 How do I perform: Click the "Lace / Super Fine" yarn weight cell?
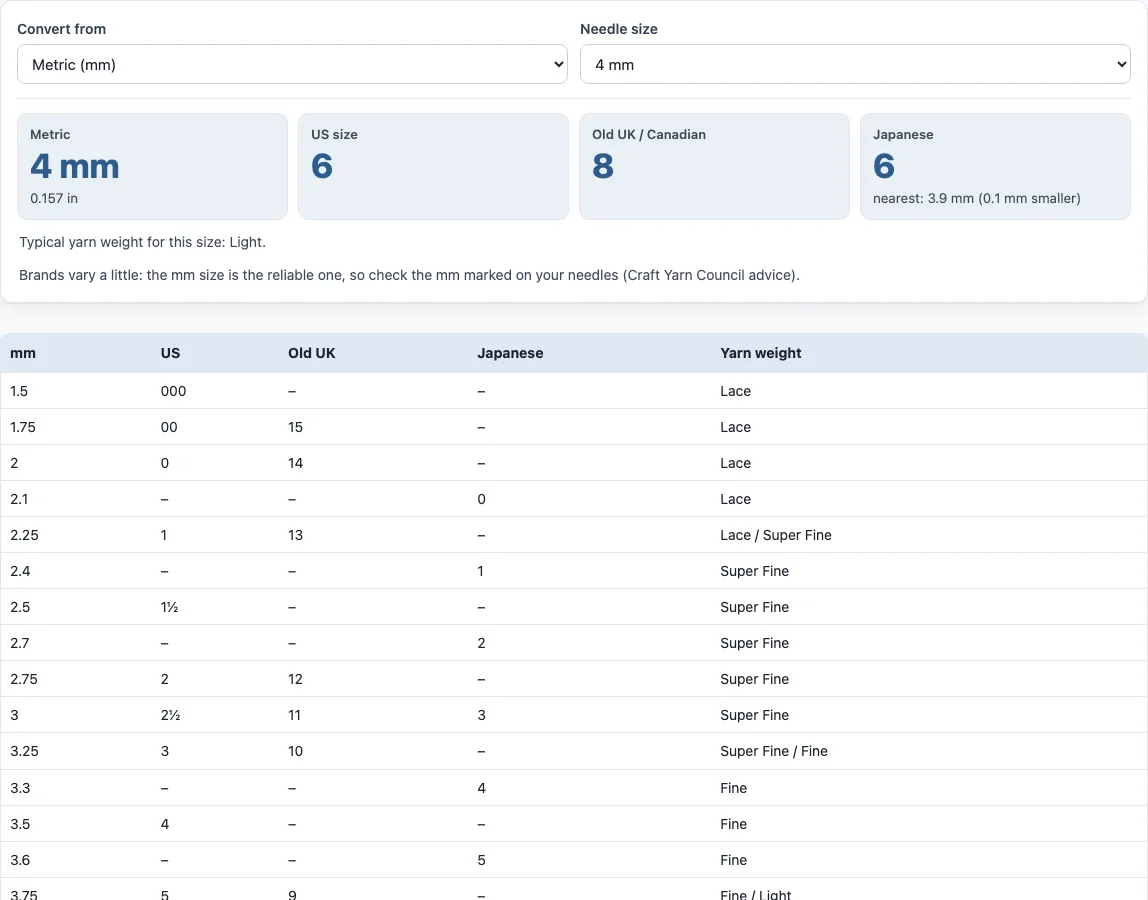[776, 535]
